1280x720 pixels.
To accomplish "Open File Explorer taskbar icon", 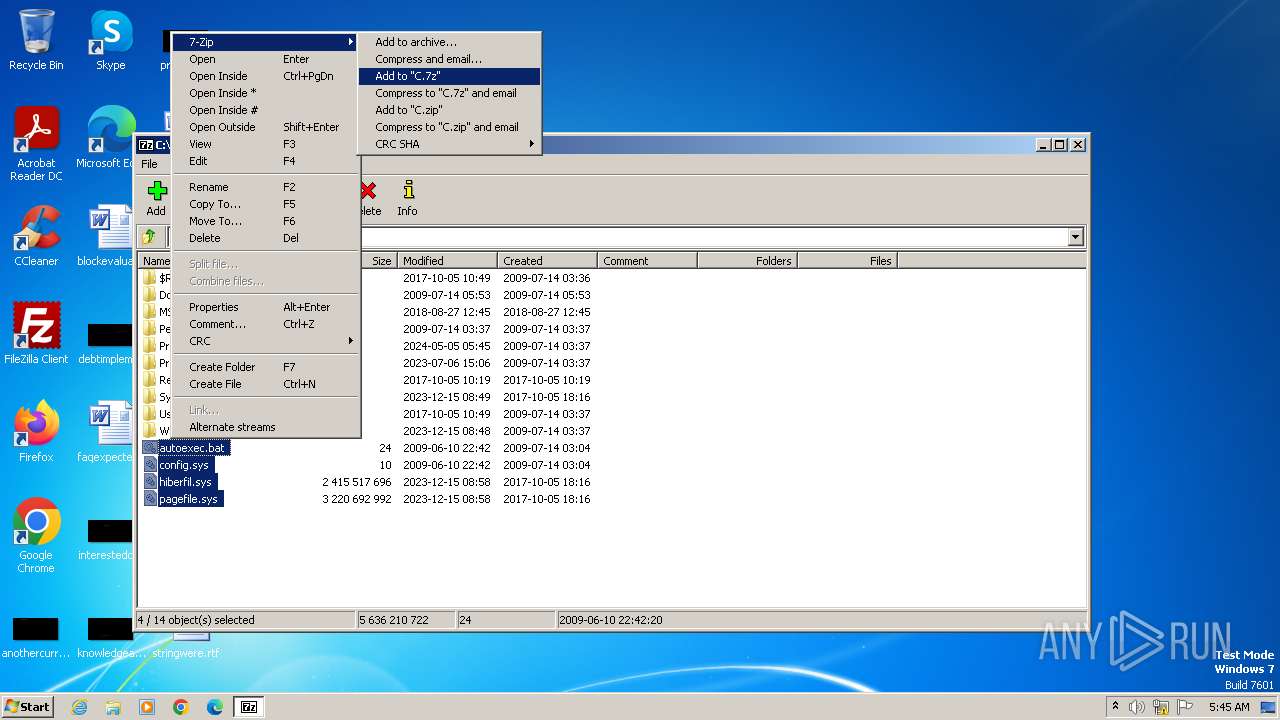I will click(113, 707).
